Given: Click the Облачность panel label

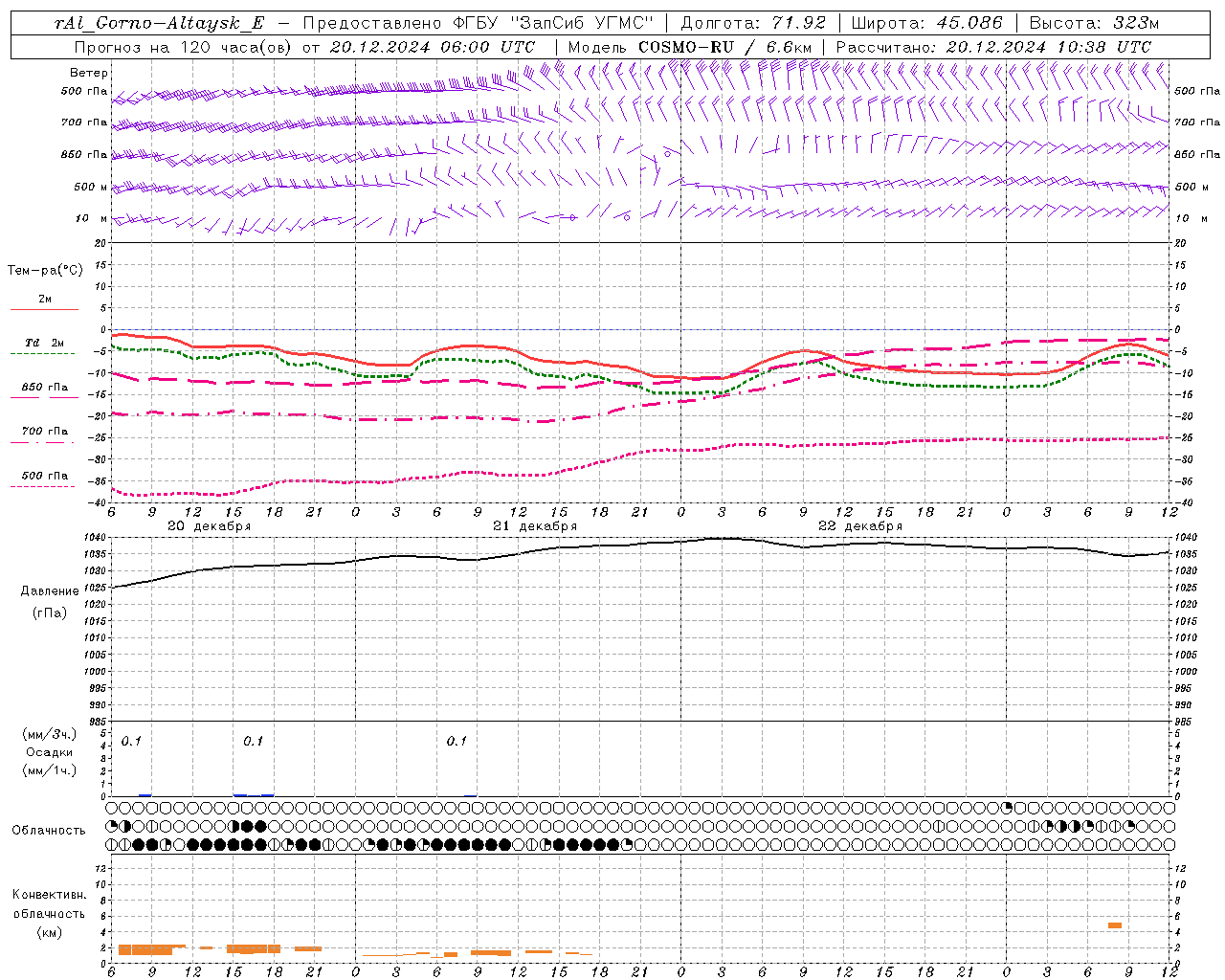Looking at the screenshot, I should tap(49, 830).
